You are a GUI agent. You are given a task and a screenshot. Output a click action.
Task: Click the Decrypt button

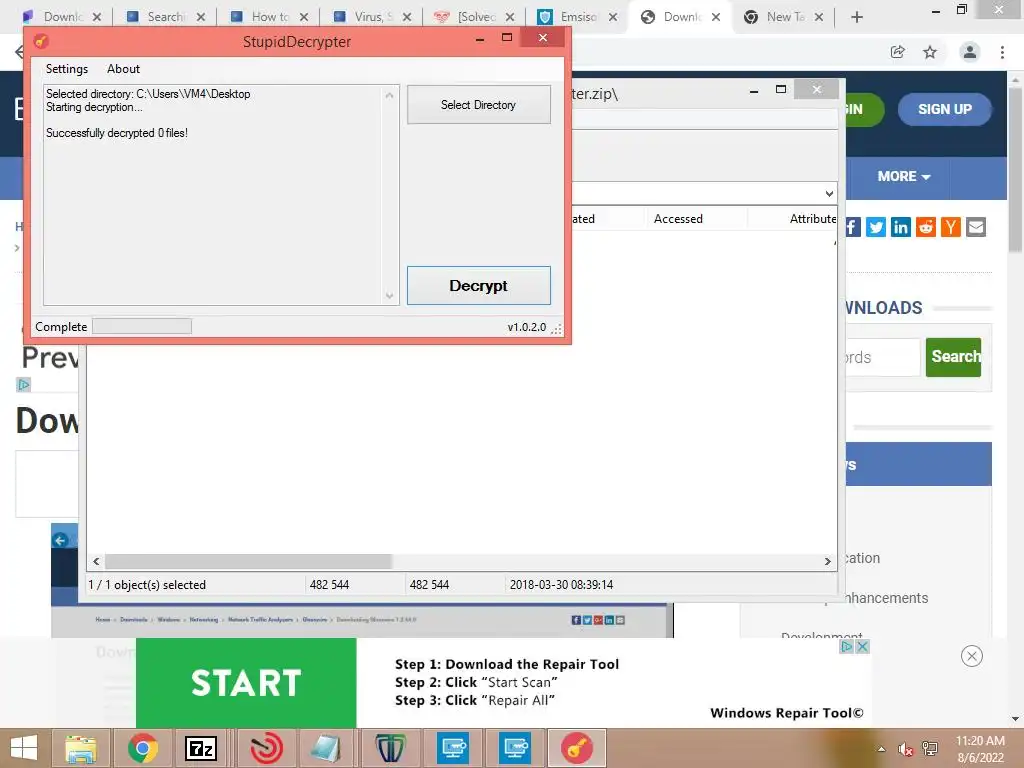point(478,285)
